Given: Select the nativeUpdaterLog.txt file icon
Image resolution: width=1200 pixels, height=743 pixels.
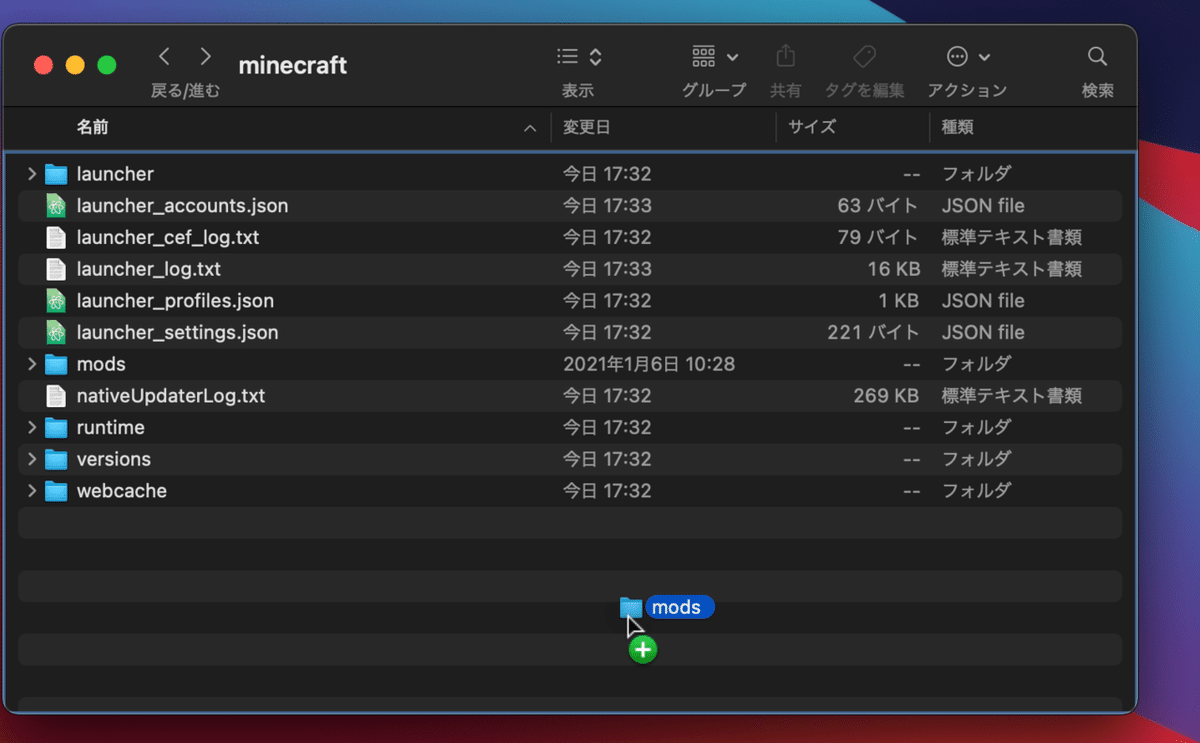Looking at the screenshot, I should tap(56, 396).
